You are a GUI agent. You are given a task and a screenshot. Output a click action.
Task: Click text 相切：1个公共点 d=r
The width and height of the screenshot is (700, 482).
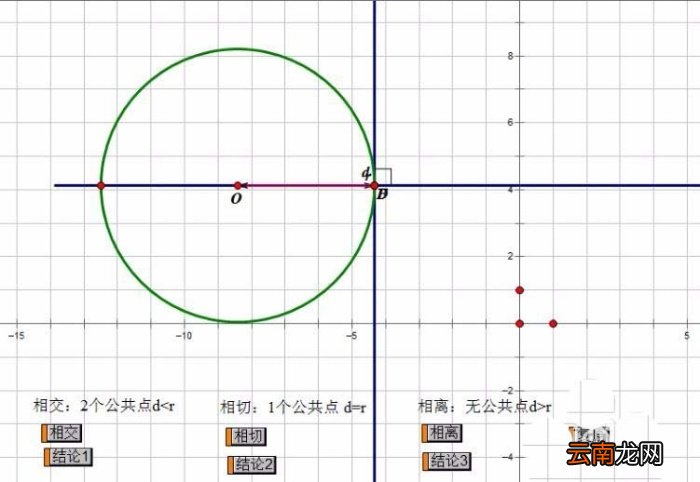click(x=293, y=407)
